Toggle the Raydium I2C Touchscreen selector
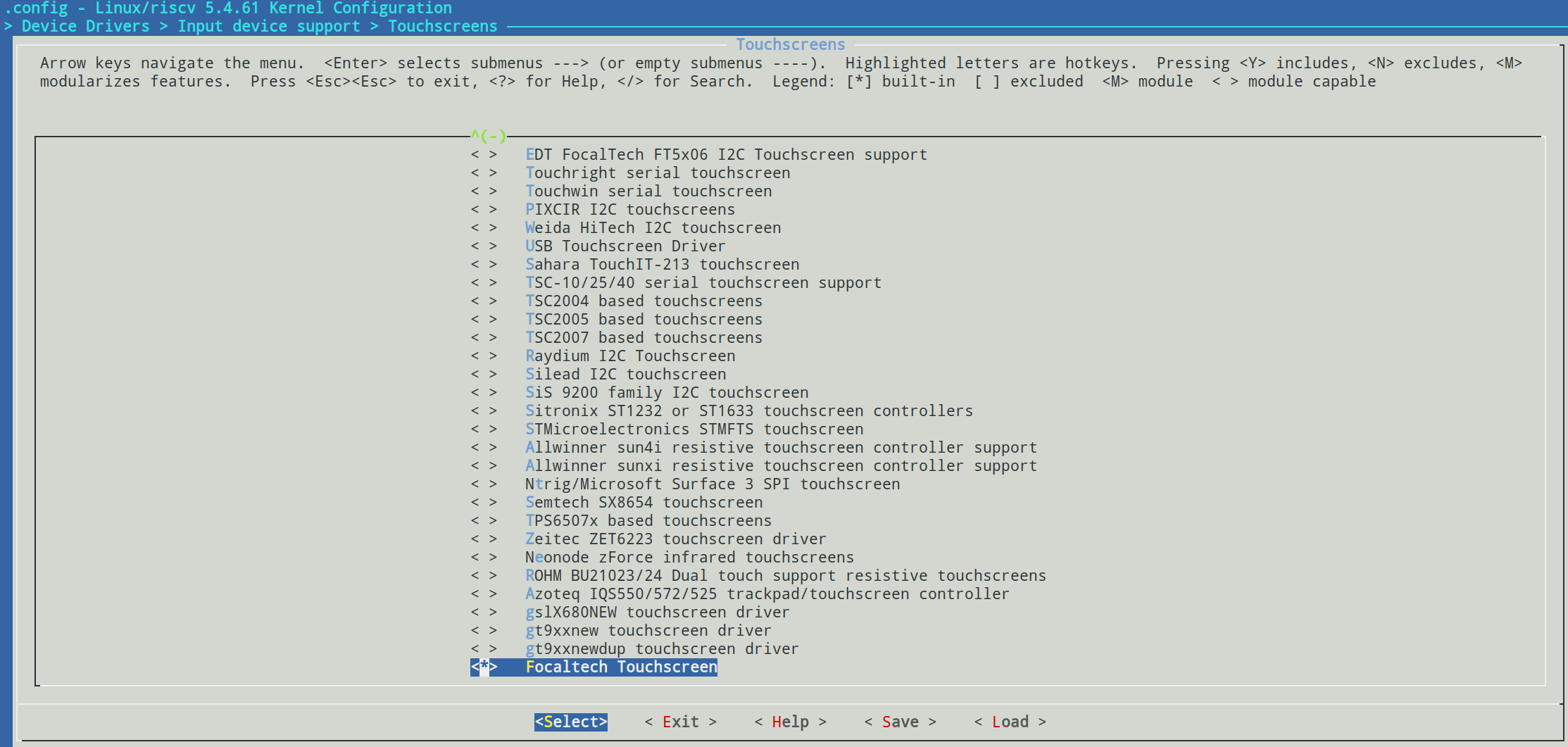The image size is (1568, 747). click(484, 356)
